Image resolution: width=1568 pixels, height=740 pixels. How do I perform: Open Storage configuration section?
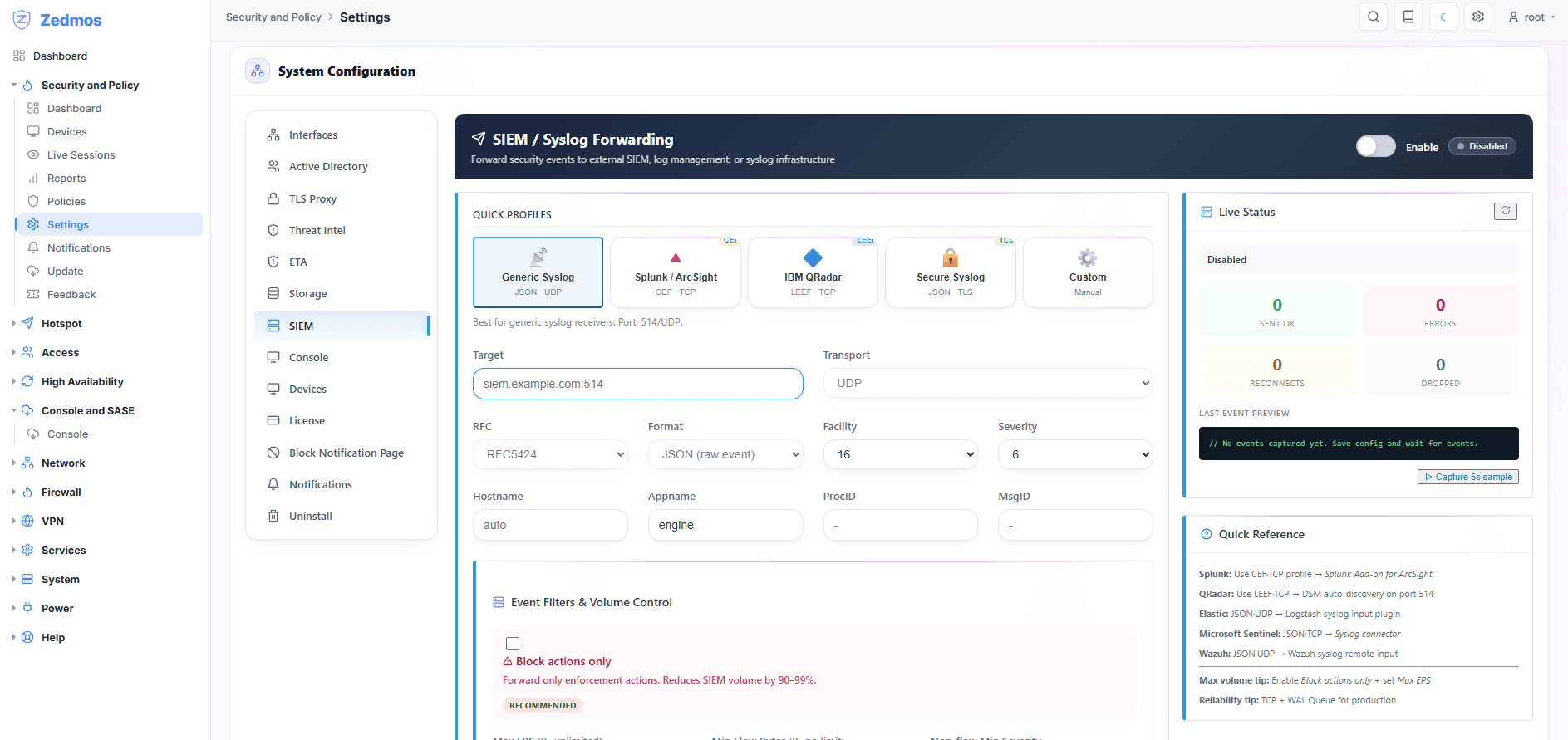coord(342,293)
